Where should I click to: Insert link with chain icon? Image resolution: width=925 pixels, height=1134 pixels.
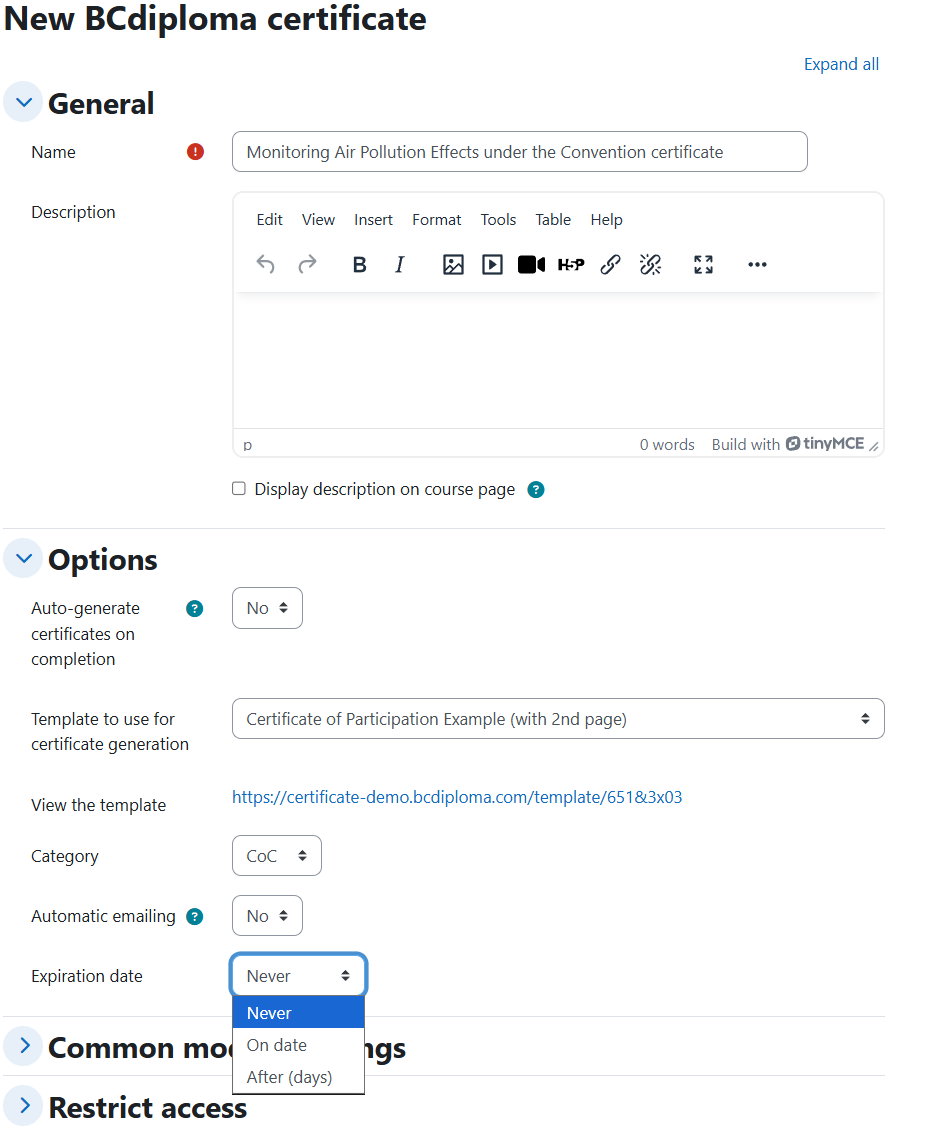click(610, 265)
